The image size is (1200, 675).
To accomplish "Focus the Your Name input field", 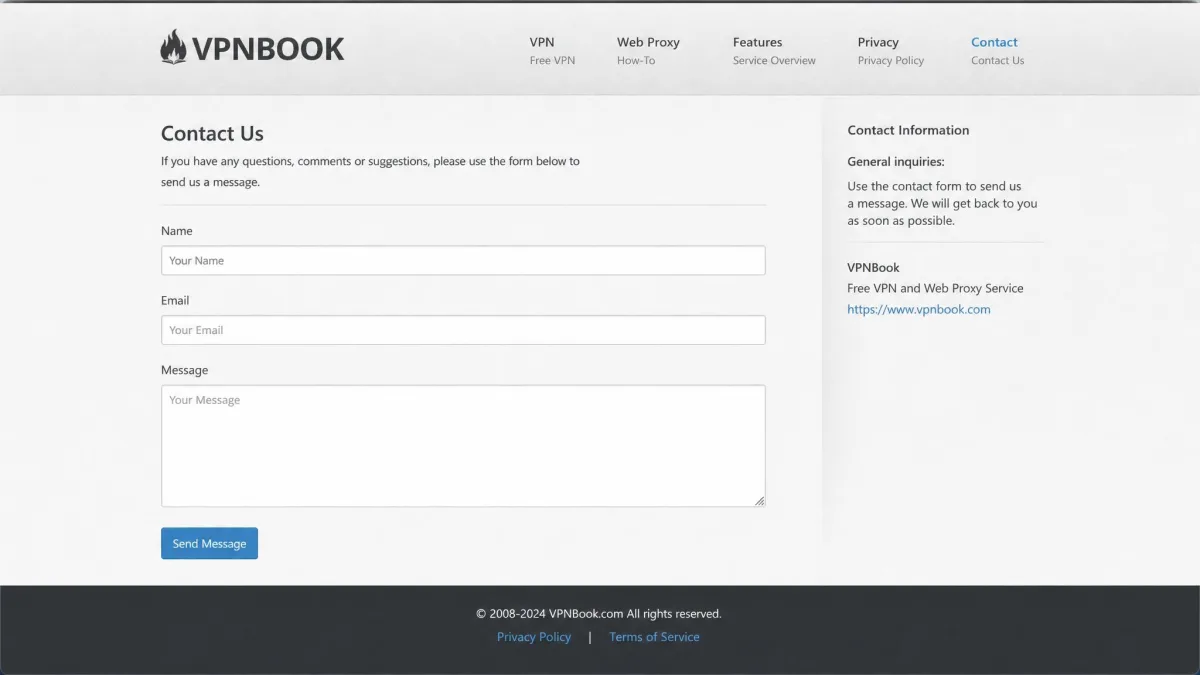I will click(x=463, y=261).
